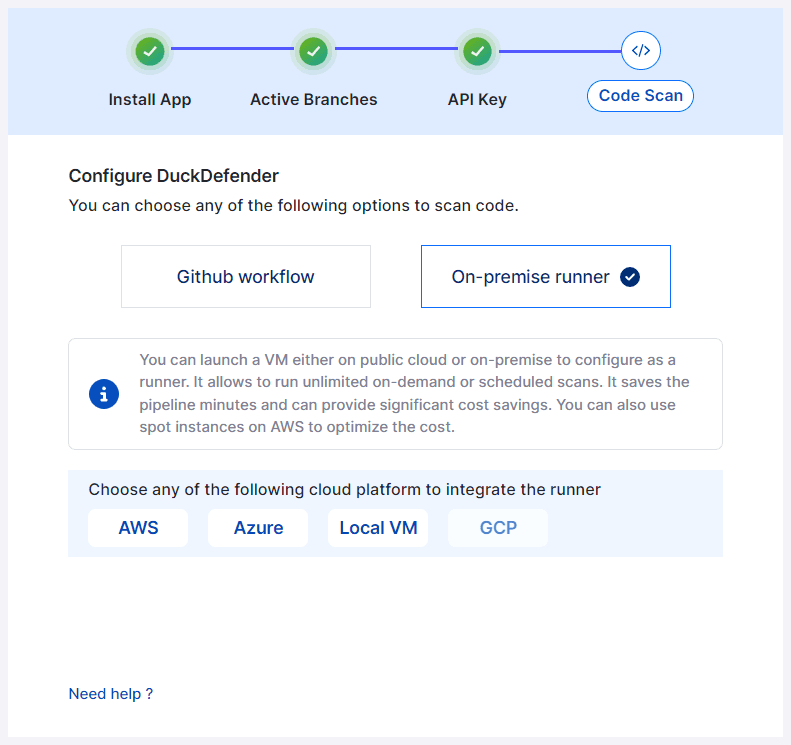Click the Configure DuckDefender heading

[174, 176]
